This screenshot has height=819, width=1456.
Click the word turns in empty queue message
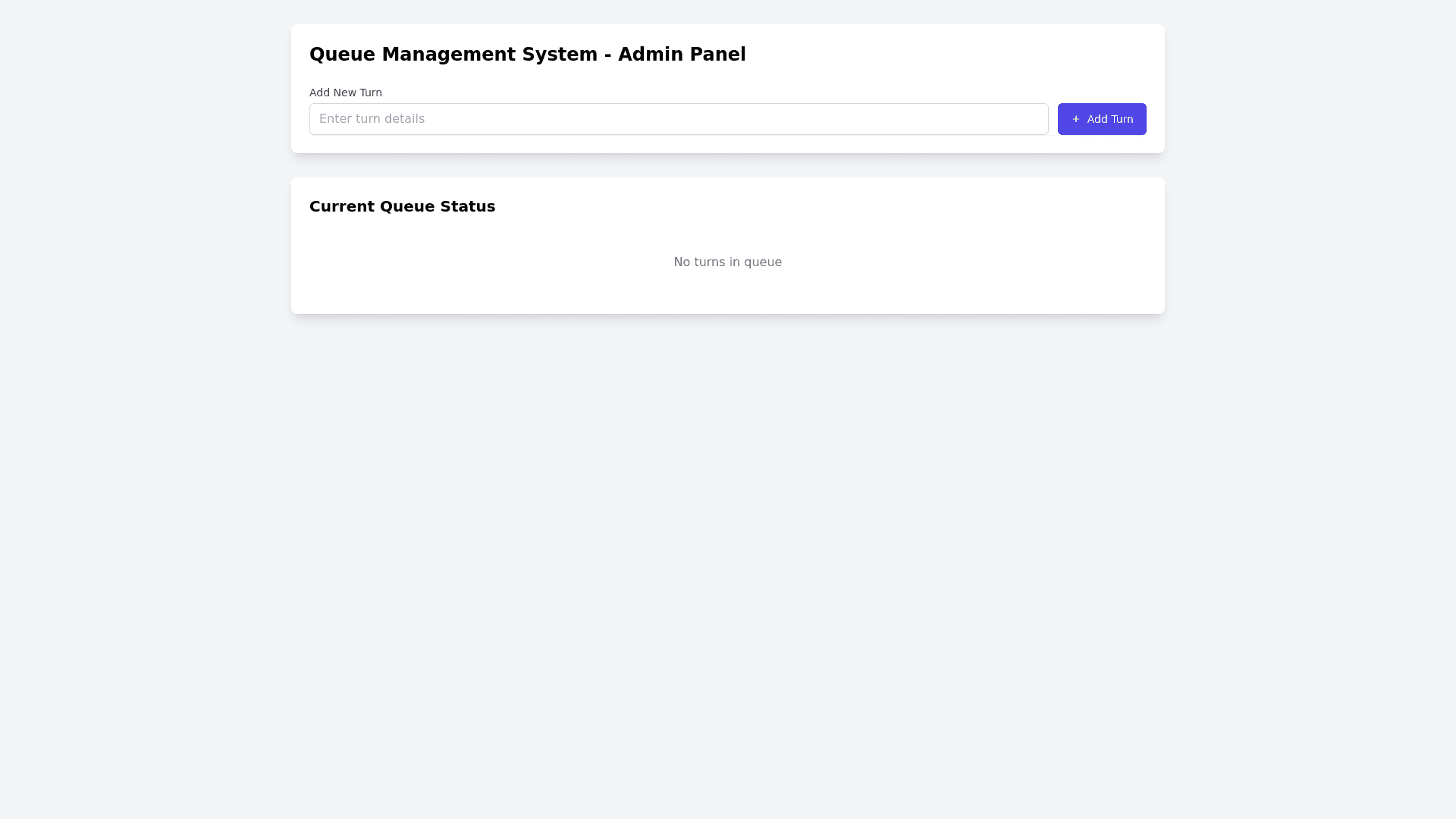pyautogui.click(x=710, y=262)
